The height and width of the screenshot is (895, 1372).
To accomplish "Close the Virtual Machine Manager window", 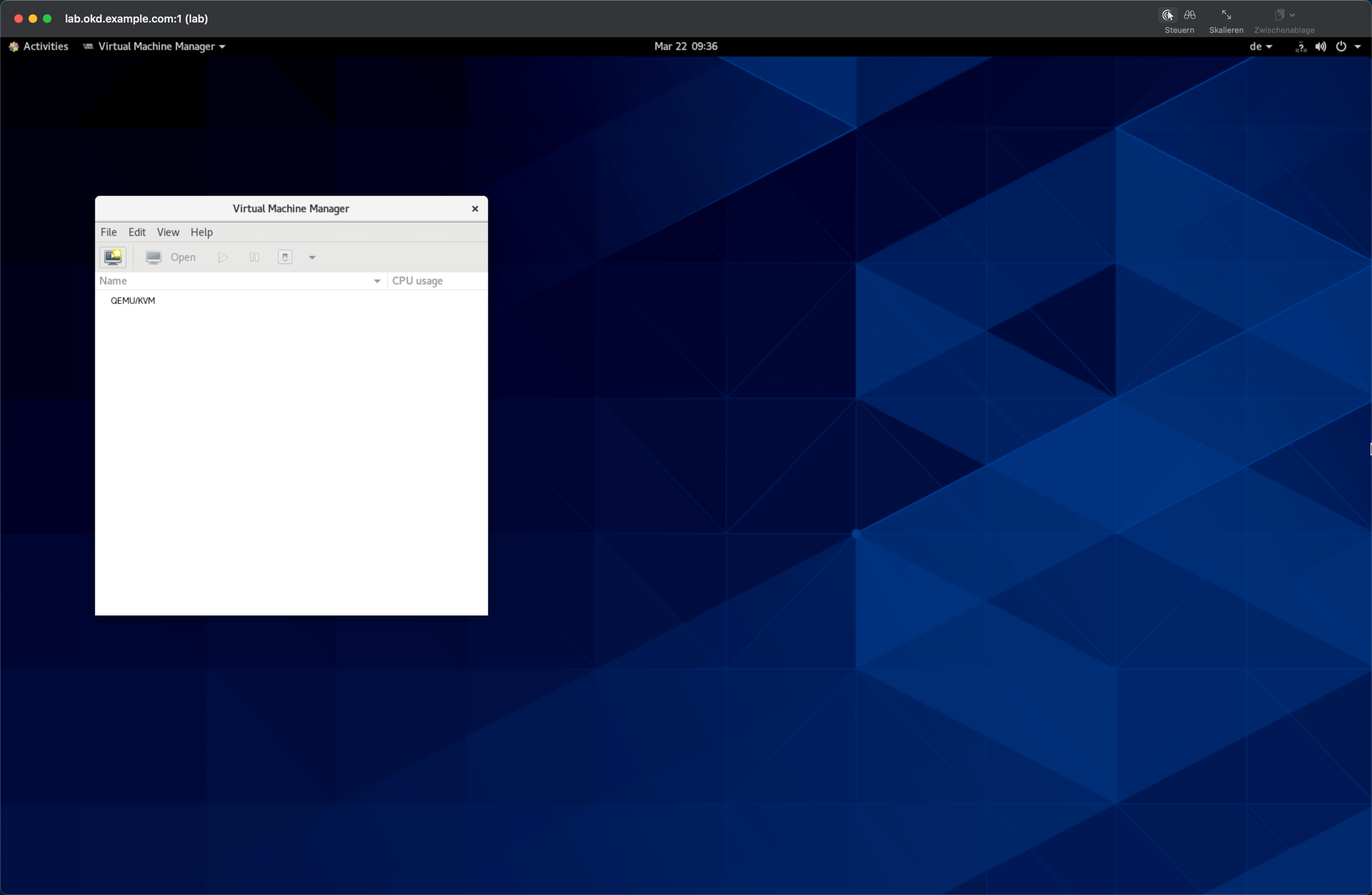I will [x=475, y=209].
